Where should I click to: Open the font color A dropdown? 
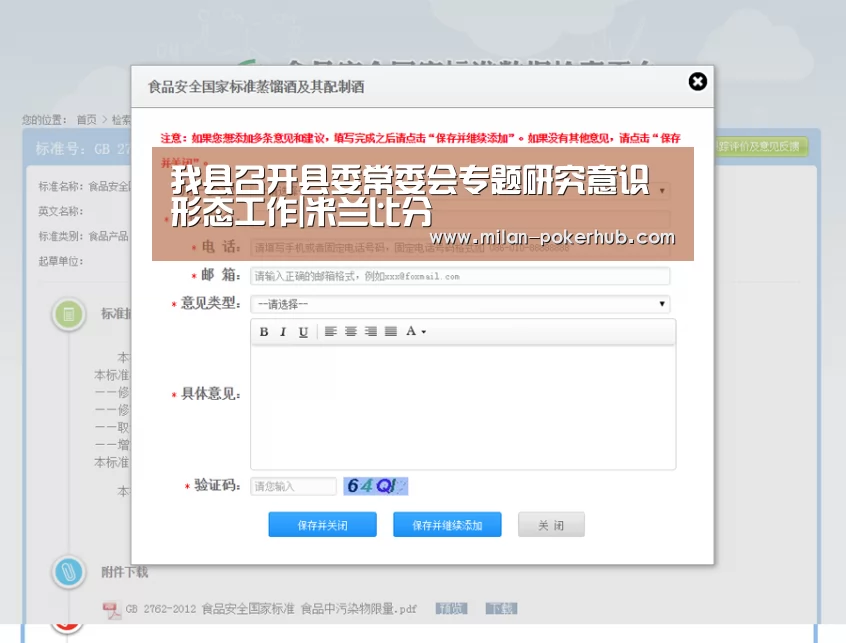(x=415, y=331)
